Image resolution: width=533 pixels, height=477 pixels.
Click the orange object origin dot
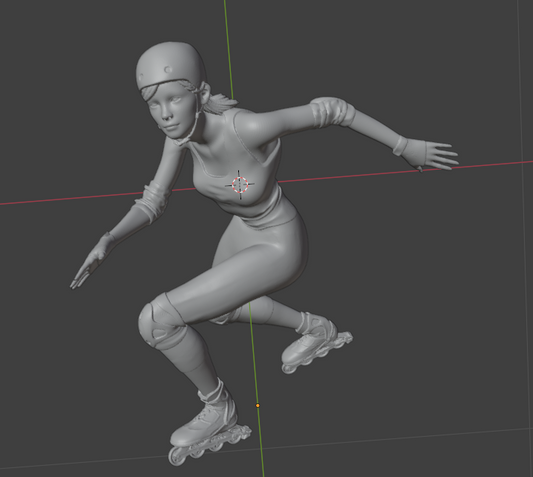click(258, 405)
